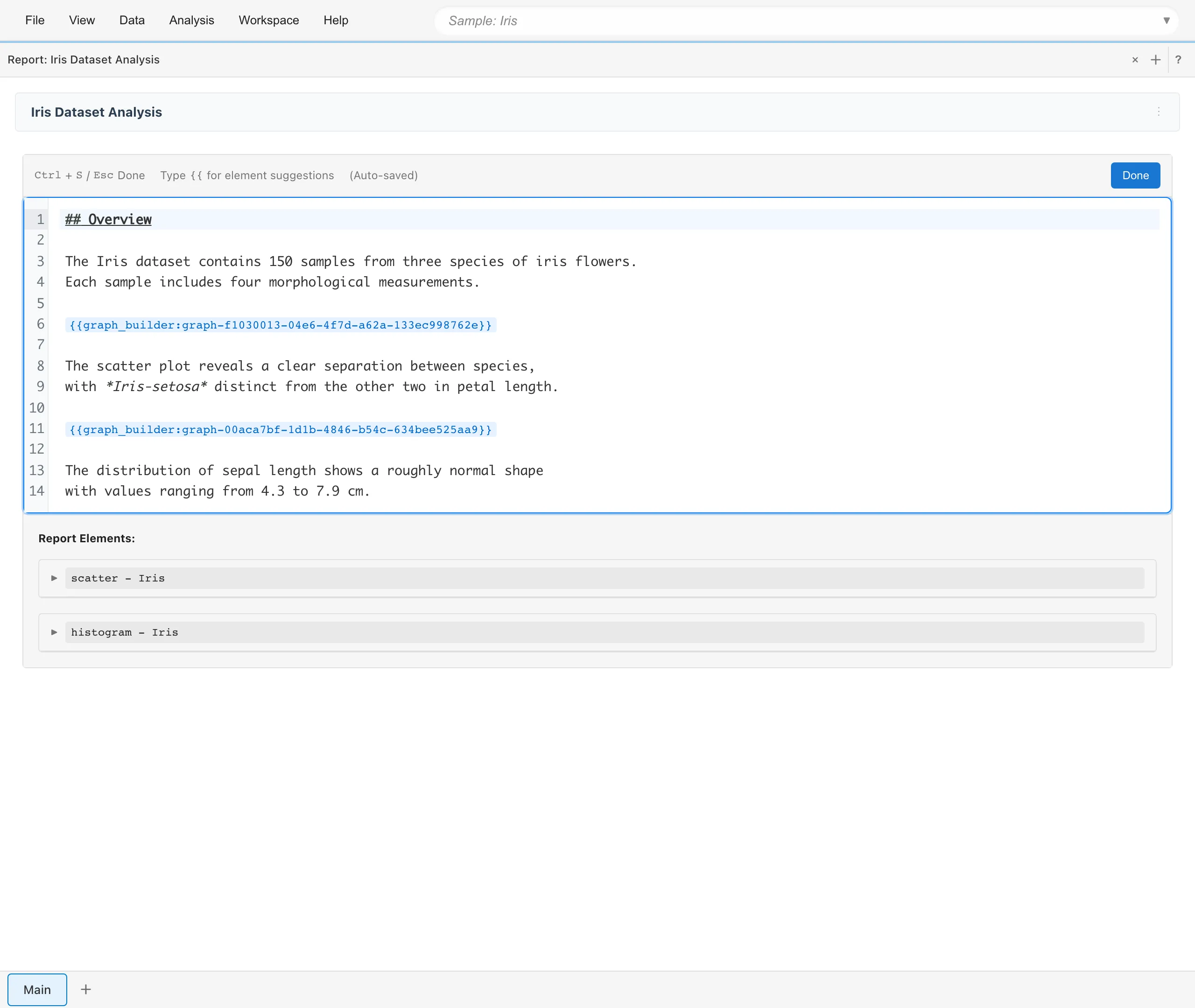Open the three-dot menu on the title card
Image resolution: width=1195 pixels, height=1008 pixels.
click(x=1159, y=112)
